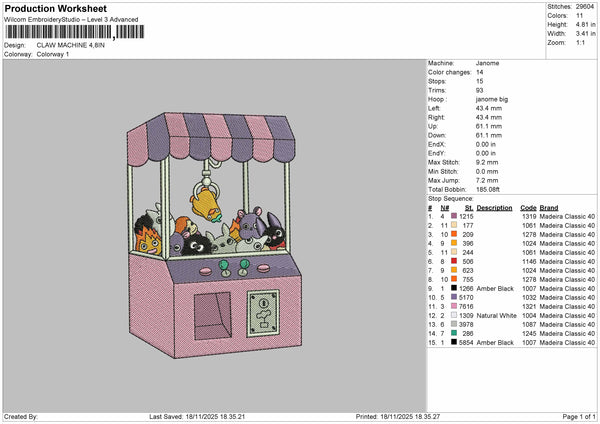Screen dimensions: 600x424
Task: Click the Wilcom EmbroideryStudio – Level 3 Advanced line
Action: click(x=71, y=20)
